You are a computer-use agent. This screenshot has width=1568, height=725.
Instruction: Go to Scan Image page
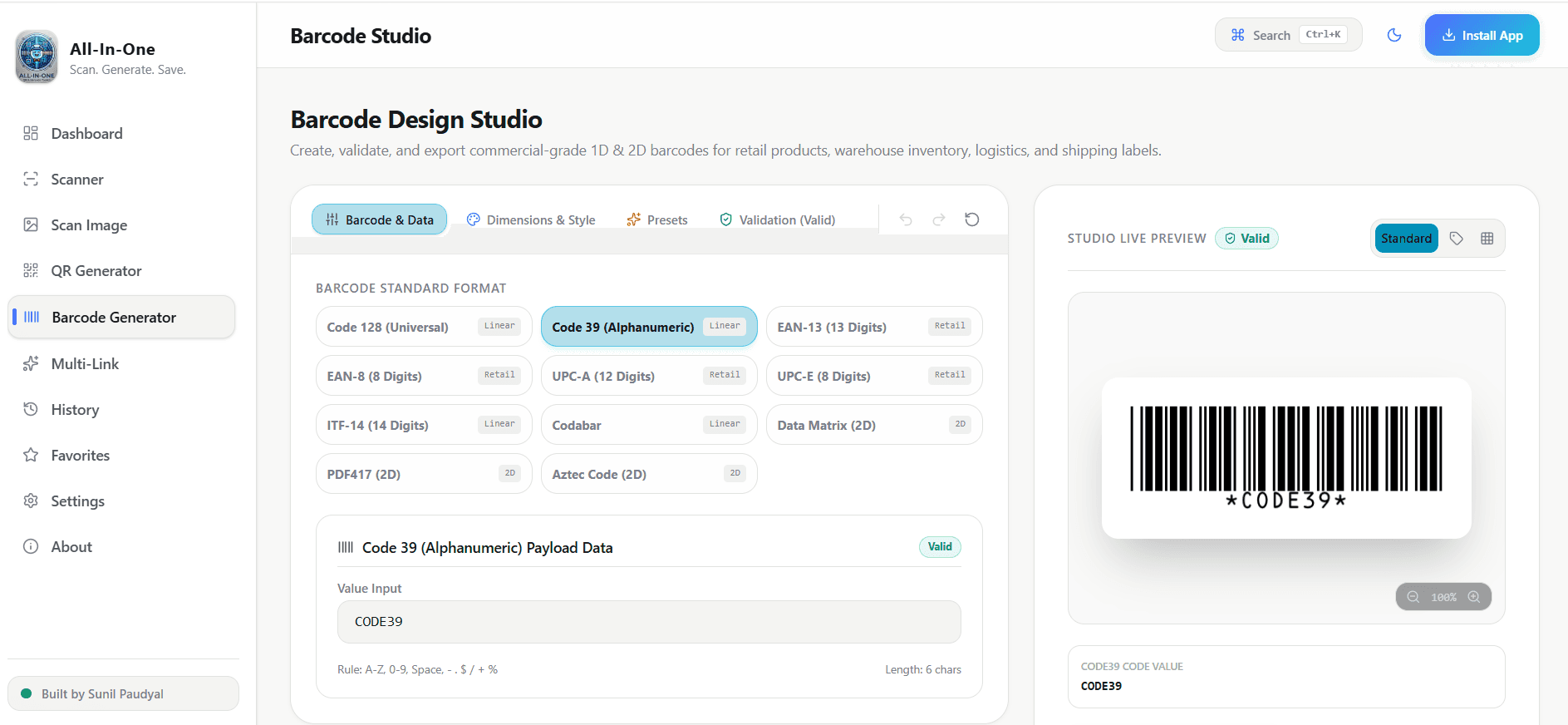[121, 225]
